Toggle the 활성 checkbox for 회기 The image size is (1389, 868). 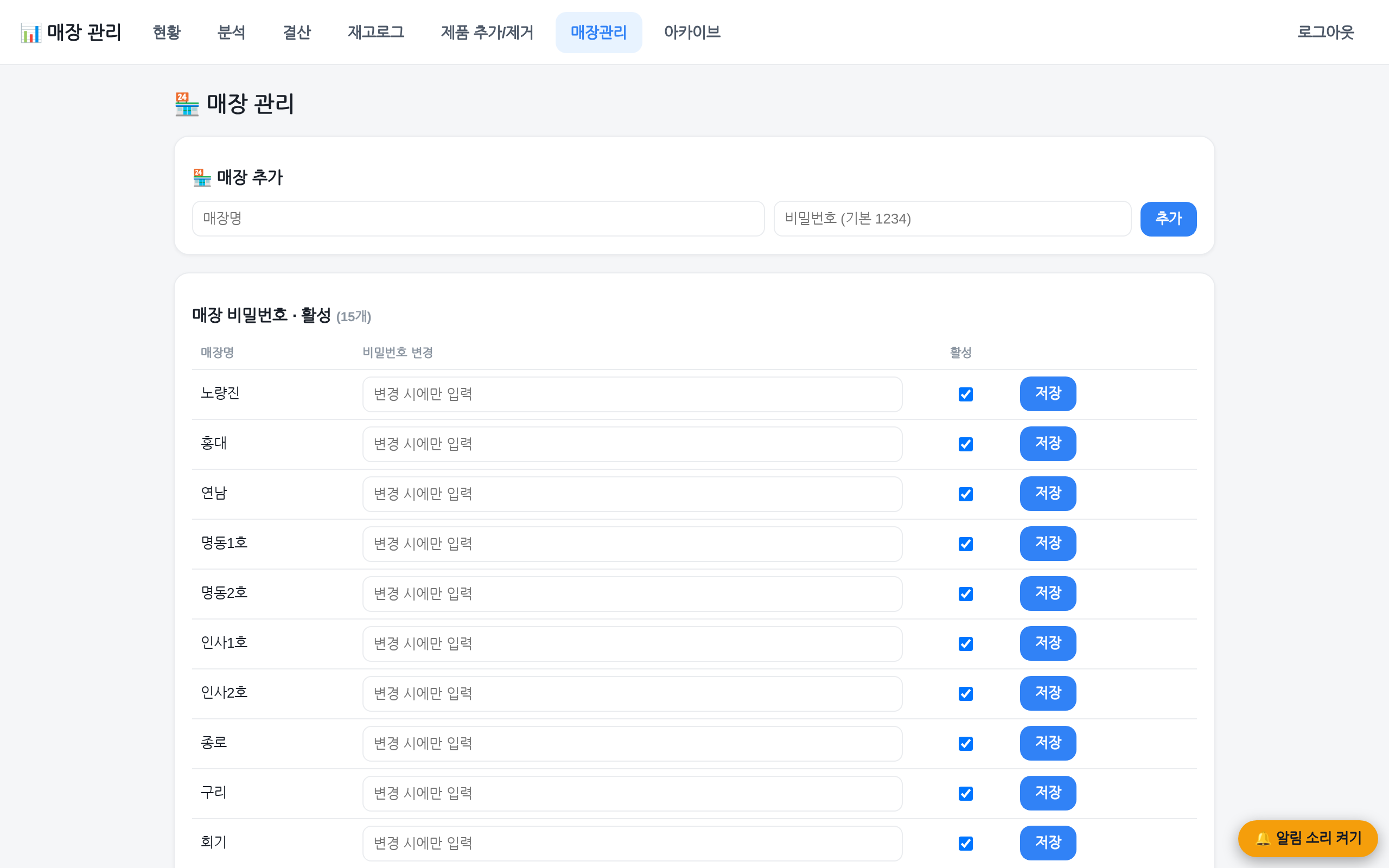pos(965,844)
